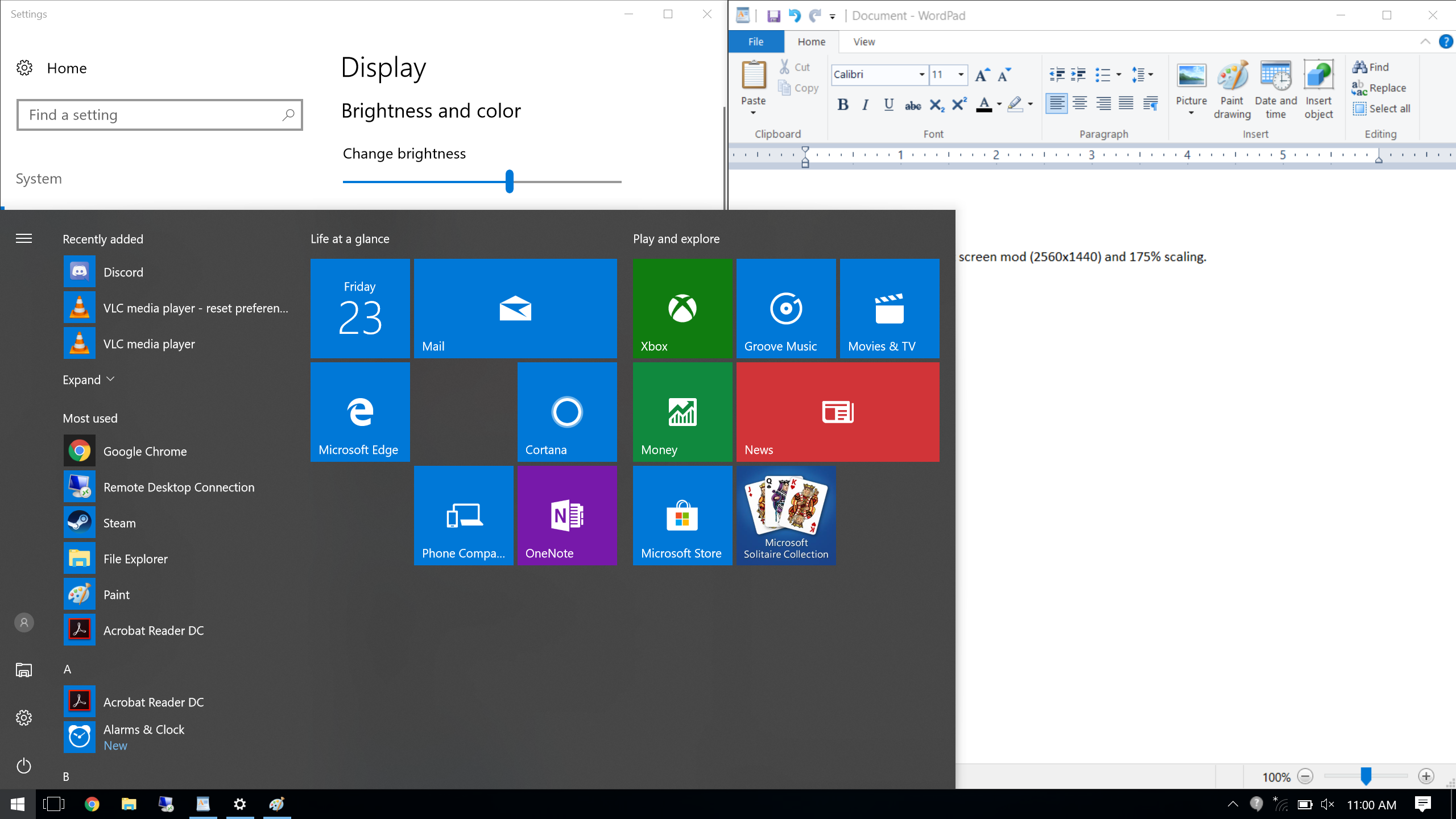Center align the paragraph
Viewport: 1456px width, 819px height.
tap(1079, 104)
